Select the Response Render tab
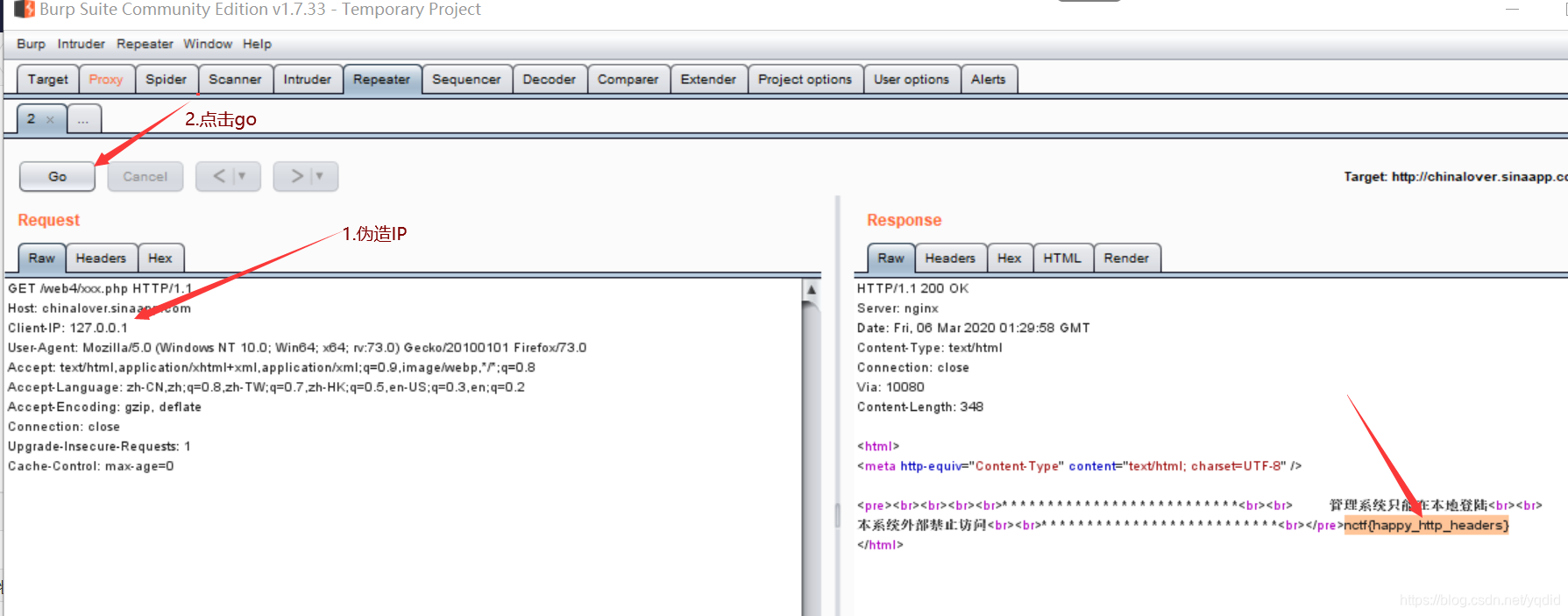This screenshot has height=616, width=1568. click(x=1126, y=258)
